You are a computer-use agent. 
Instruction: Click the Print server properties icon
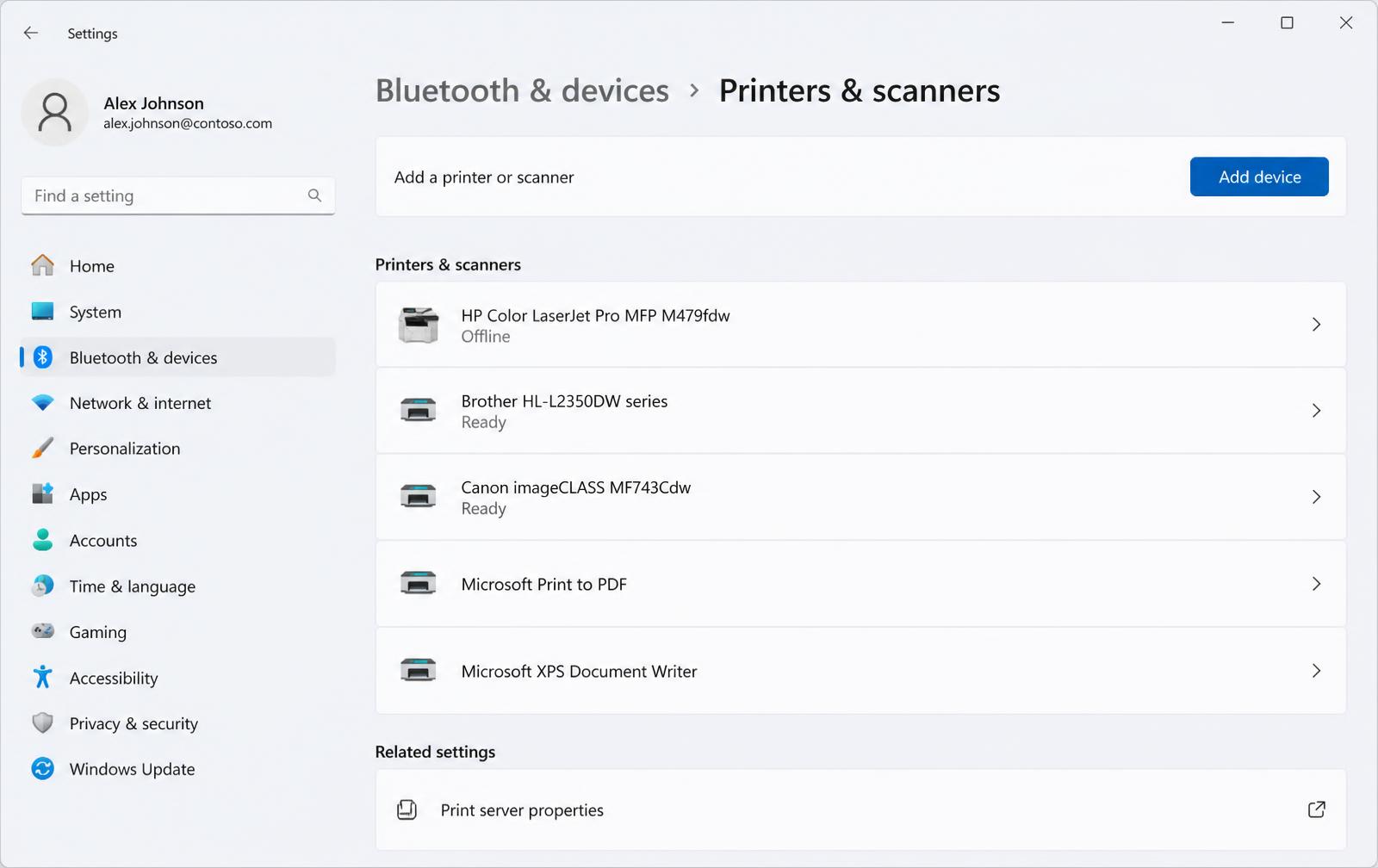(407, 809)
